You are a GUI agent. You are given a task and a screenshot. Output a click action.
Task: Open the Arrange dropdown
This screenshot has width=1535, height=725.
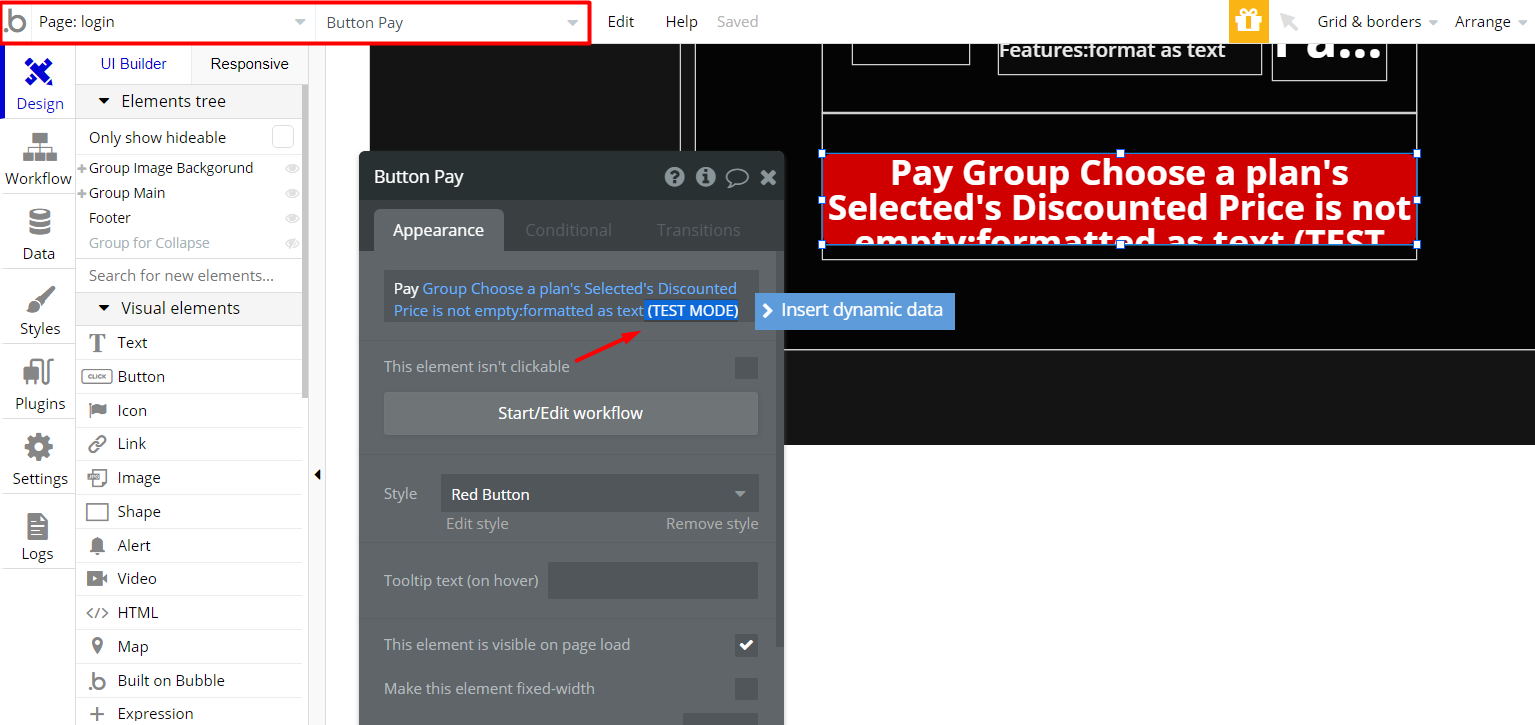tap(1491, 22)
